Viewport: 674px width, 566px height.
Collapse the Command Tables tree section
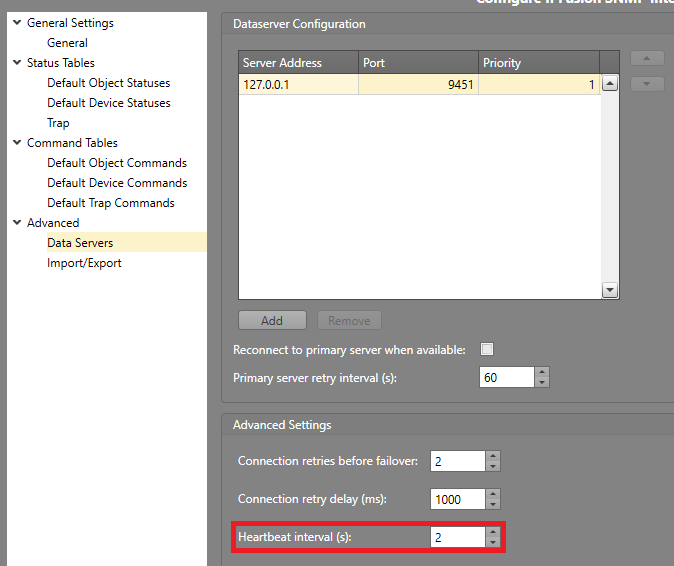[17, 143]
